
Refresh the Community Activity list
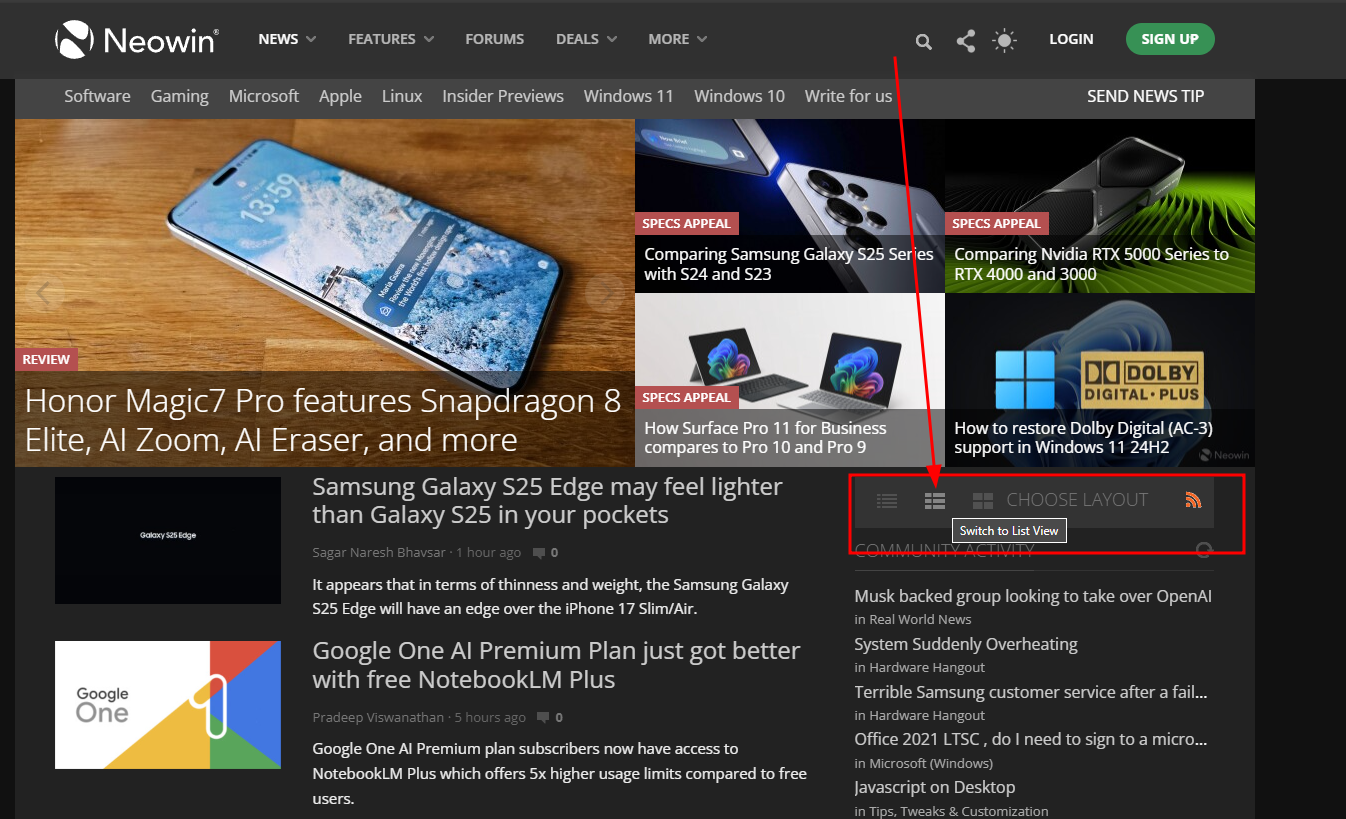pos(1204,550)
